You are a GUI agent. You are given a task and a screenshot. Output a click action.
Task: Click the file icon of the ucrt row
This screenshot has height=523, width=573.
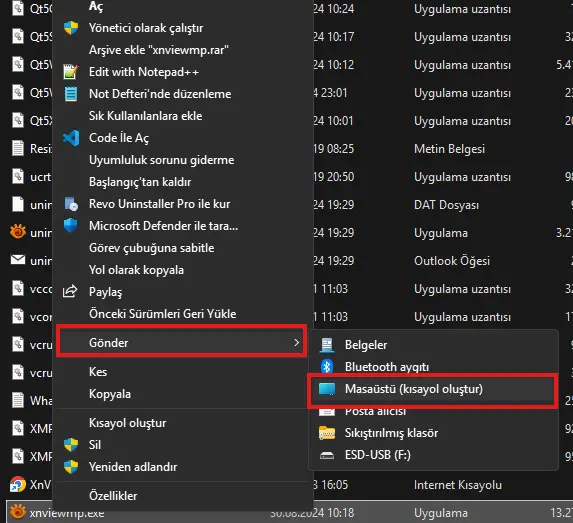18,176
